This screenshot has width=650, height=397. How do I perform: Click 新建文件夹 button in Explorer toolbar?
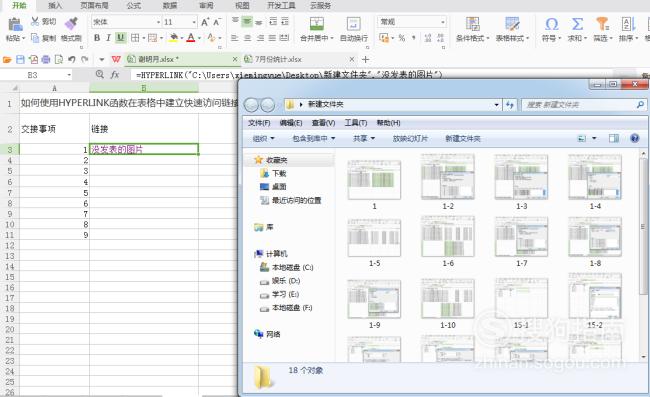pyautogui.click(x=463, y=138)
